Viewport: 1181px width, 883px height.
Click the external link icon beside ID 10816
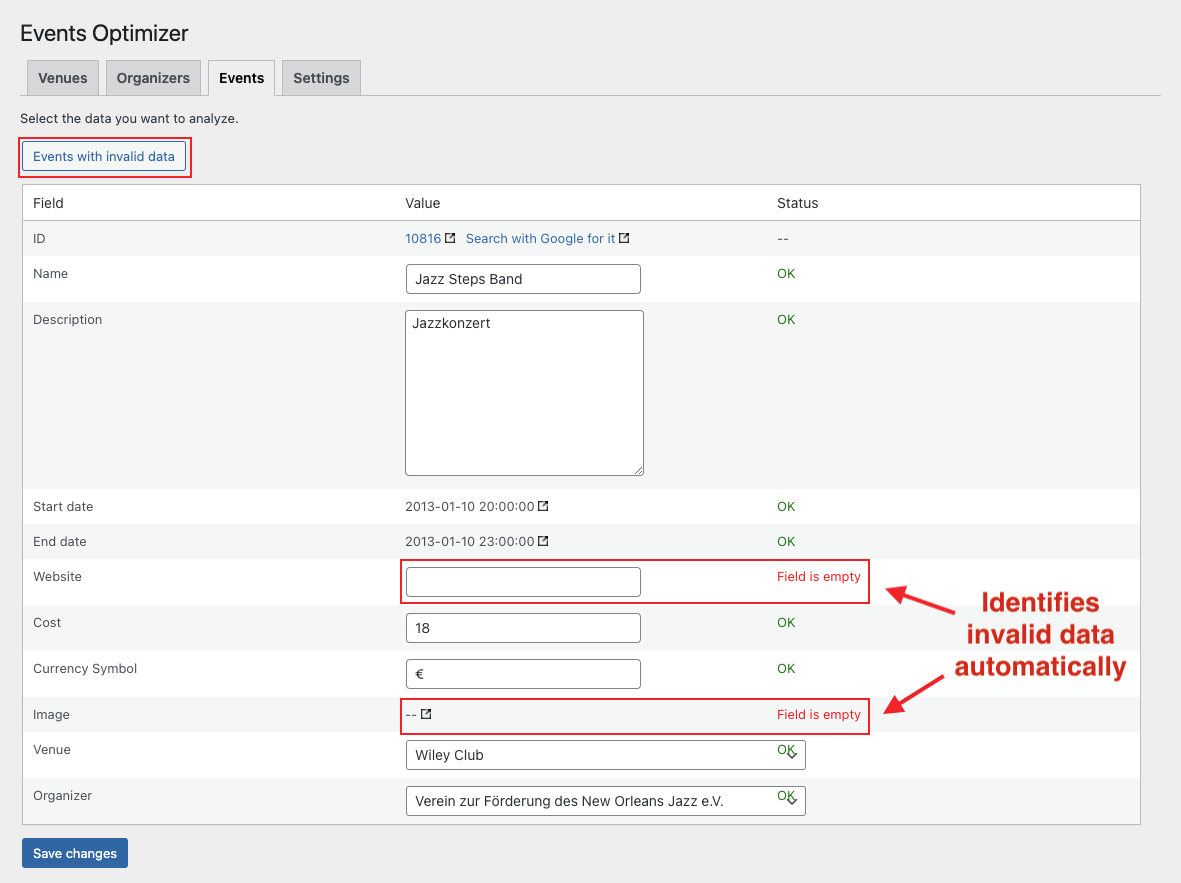[451, 238]
